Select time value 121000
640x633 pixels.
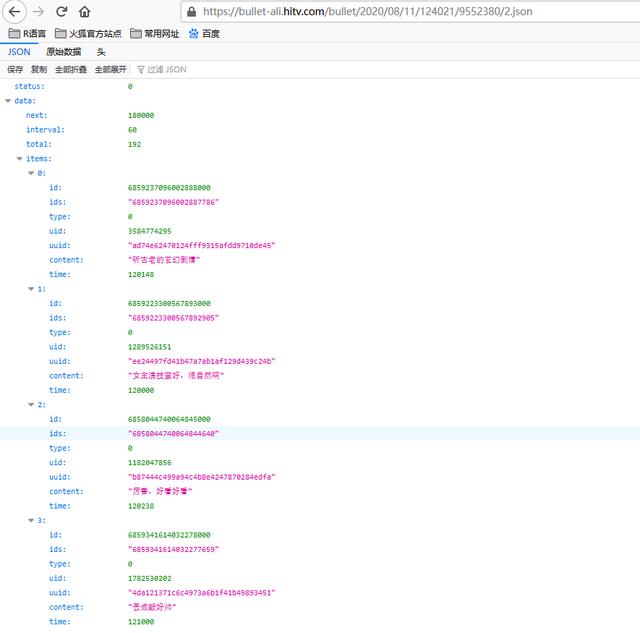(141, 622)
